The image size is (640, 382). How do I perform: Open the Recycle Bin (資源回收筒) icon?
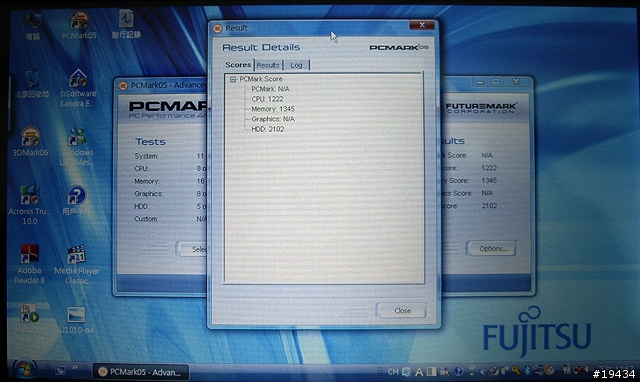(x=32, y=84)
